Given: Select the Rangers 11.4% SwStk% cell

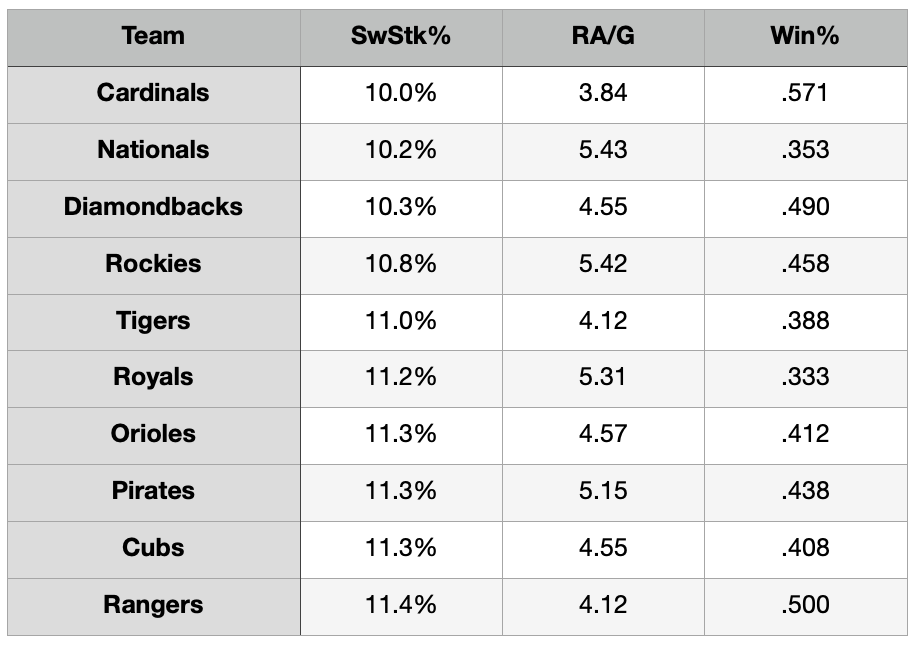Looking at the screenshot, I should click(x=401, y=605).
